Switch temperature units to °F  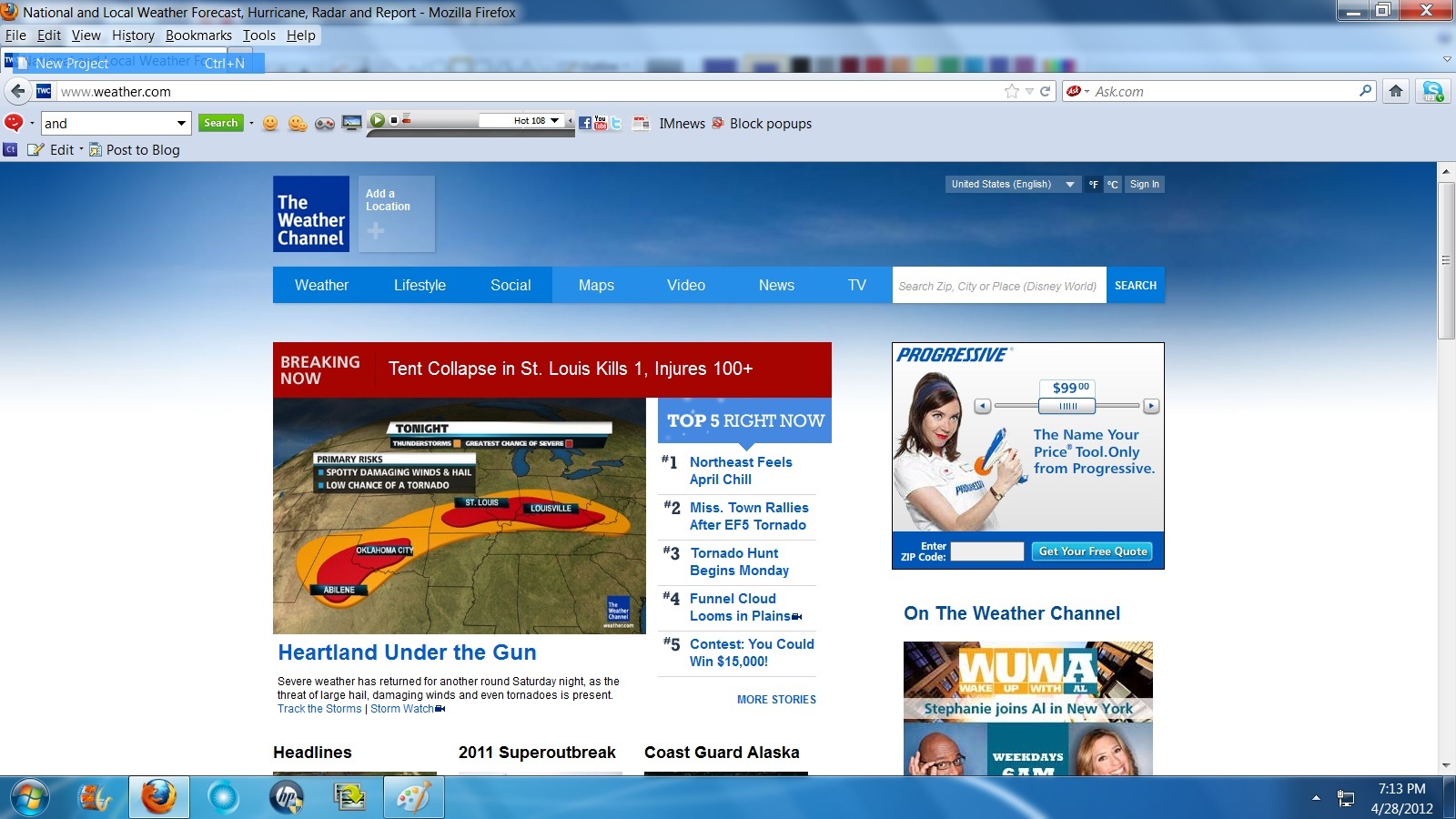(x=1094, y=185)
